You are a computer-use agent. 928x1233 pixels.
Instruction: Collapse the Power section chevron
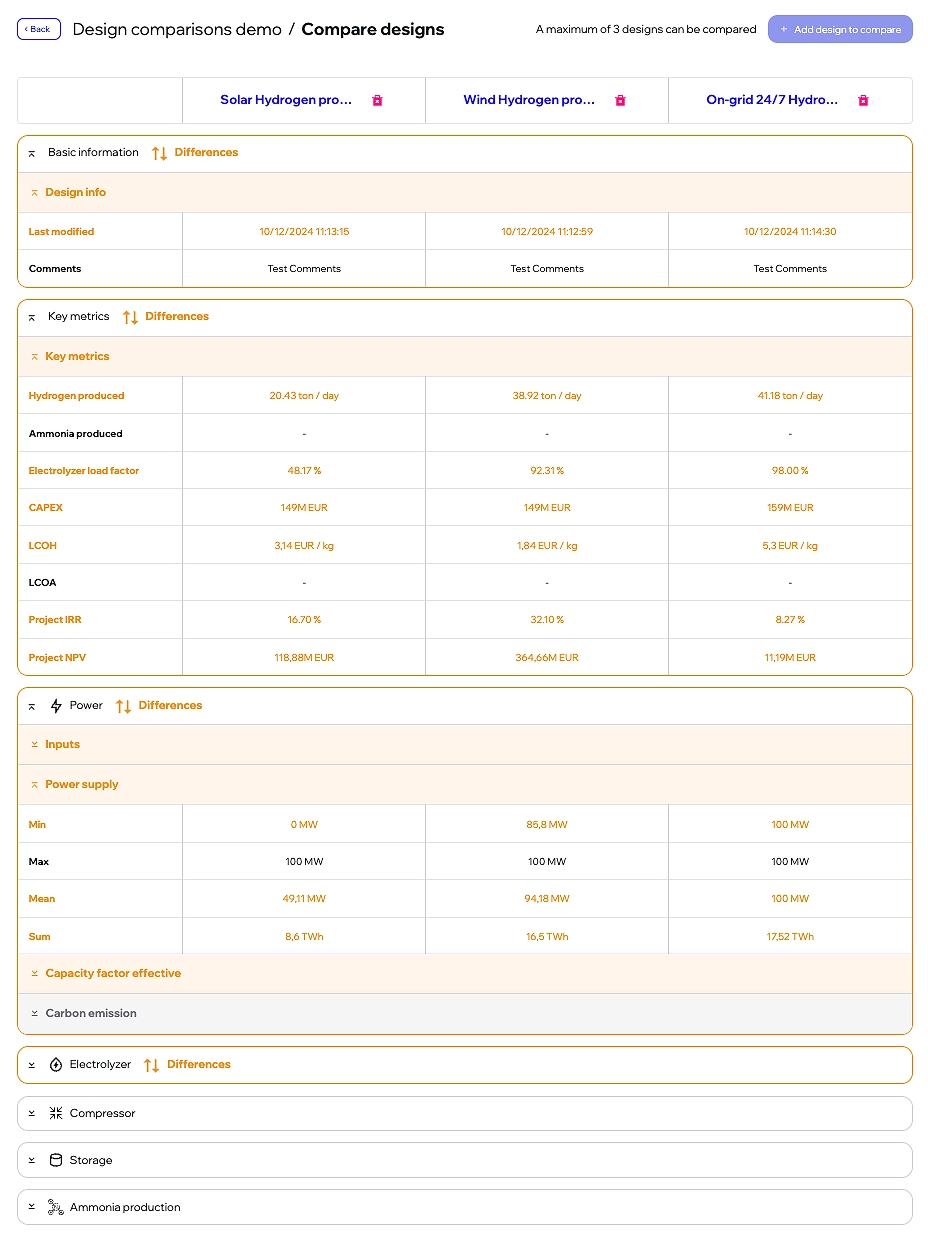coord(32,706)
